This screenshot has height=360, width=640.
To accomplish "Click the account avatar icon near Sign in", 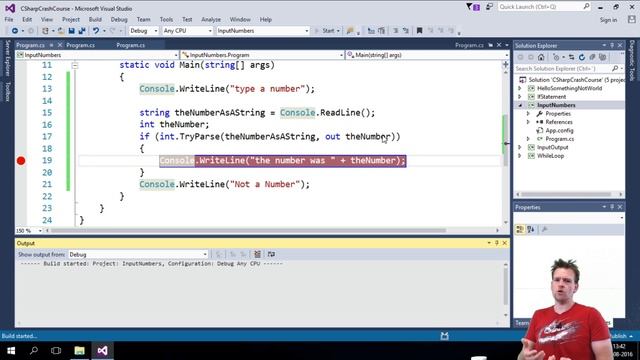I will 631,19.
